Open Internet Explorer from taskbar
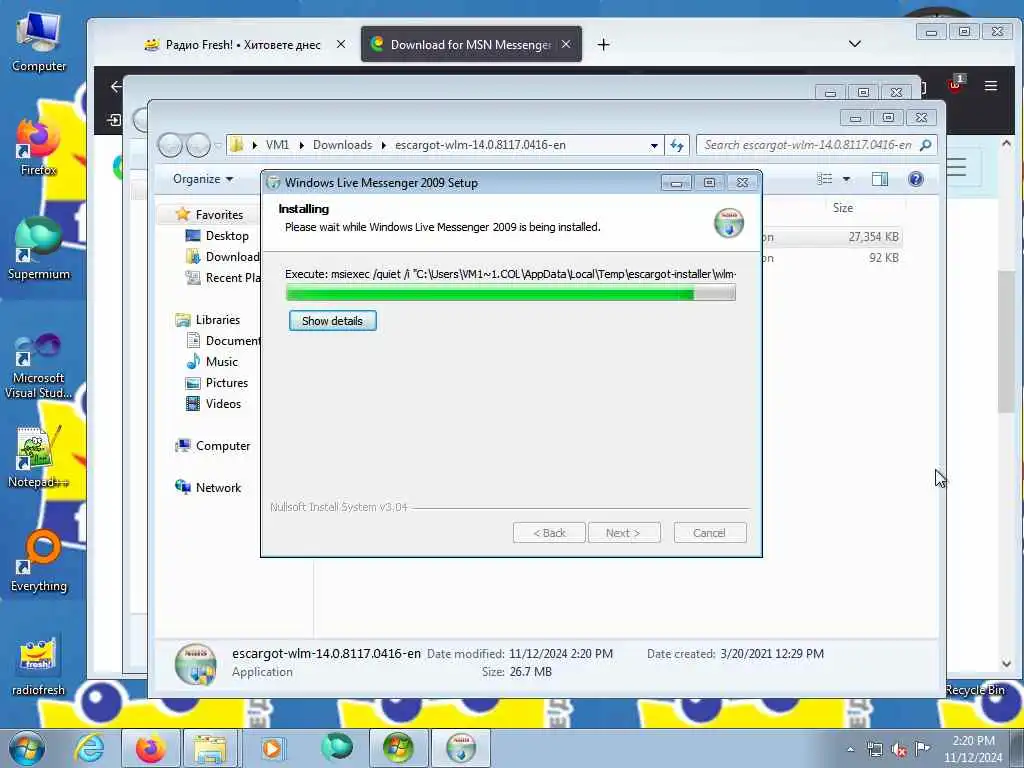The image size is (1024, 768). tap(89, 748)
